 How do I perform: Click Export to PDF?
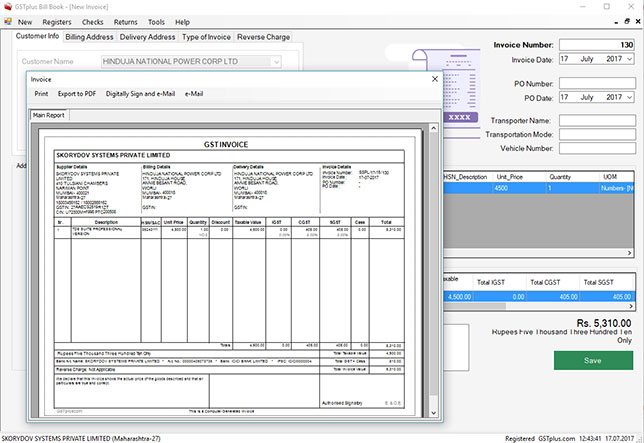coord(77,94)
